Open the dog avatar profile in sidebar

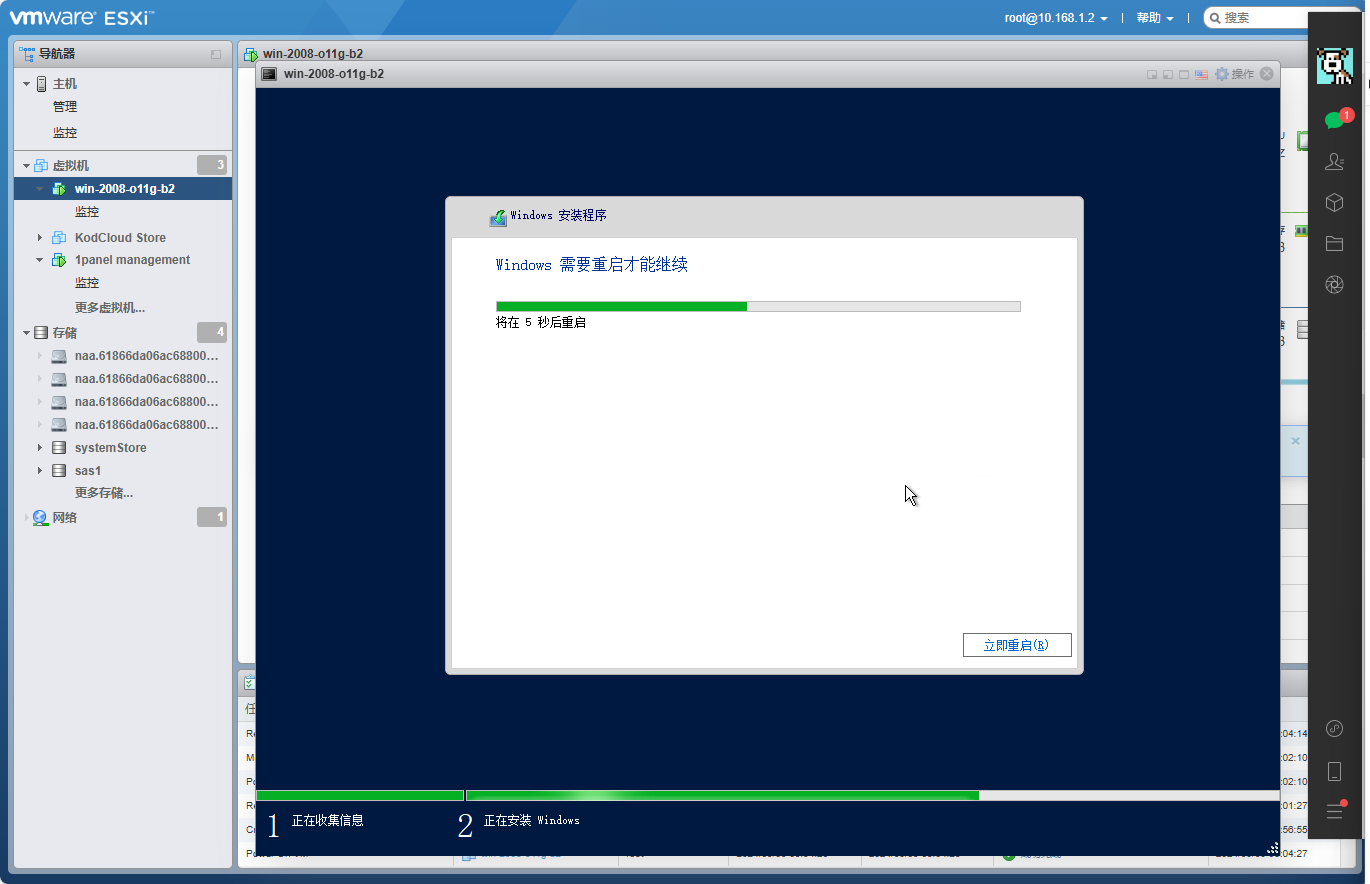1334,65
